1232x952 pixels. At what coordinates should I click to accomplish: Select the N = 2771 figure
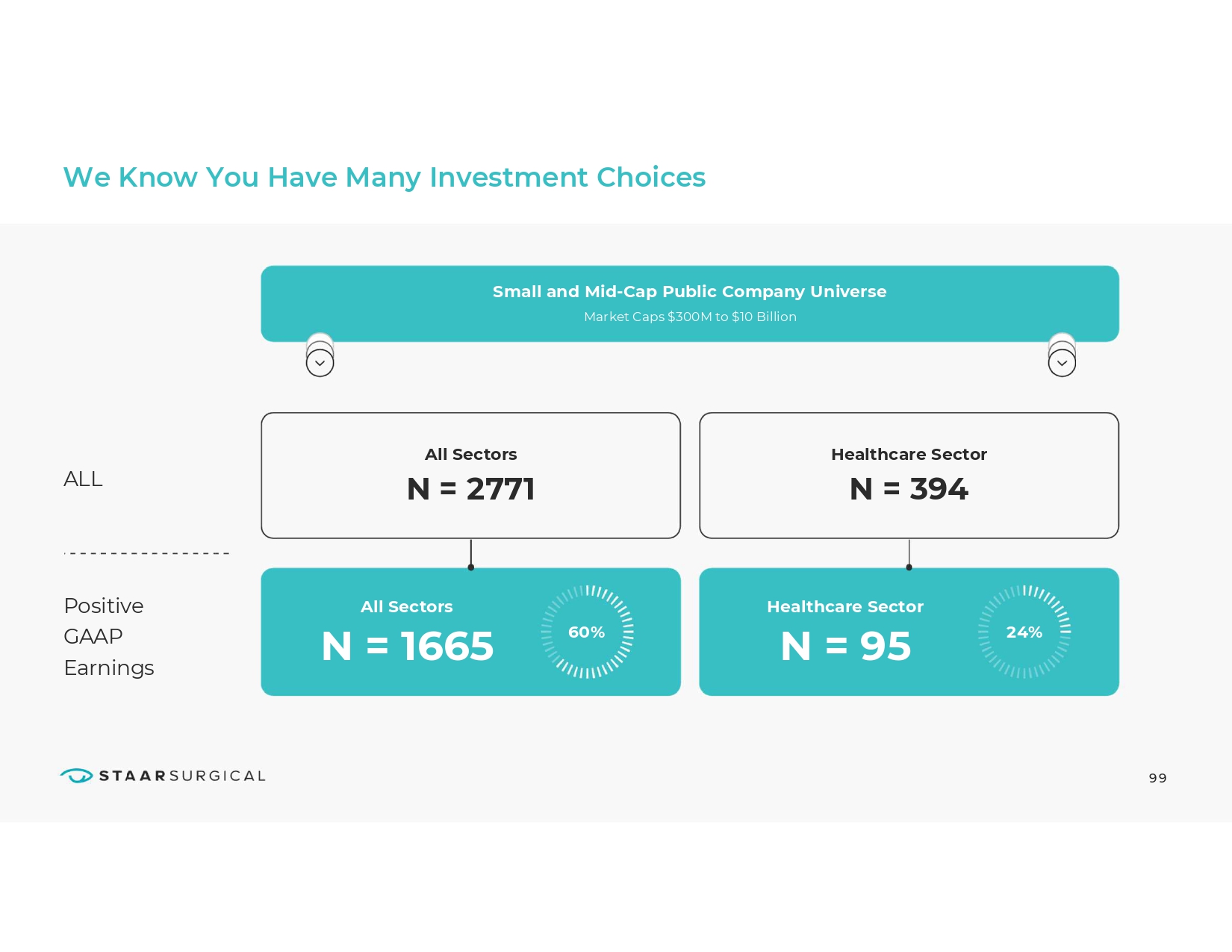click(470, 489)
